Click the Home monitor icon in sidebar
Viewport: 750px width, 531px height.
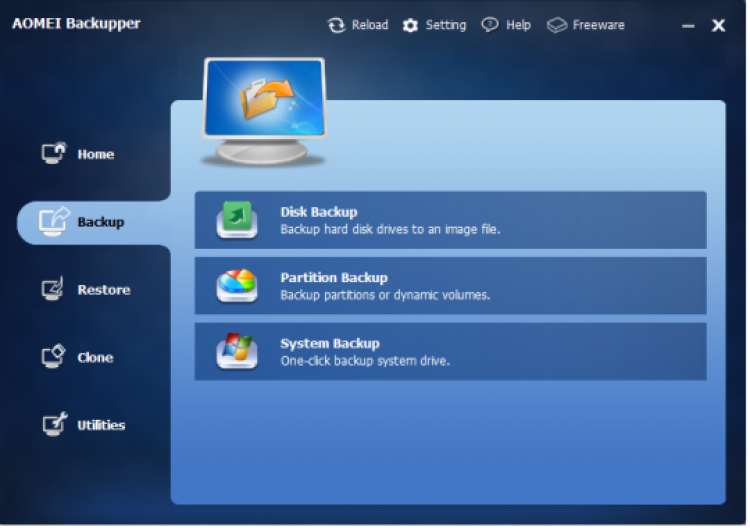55,154
